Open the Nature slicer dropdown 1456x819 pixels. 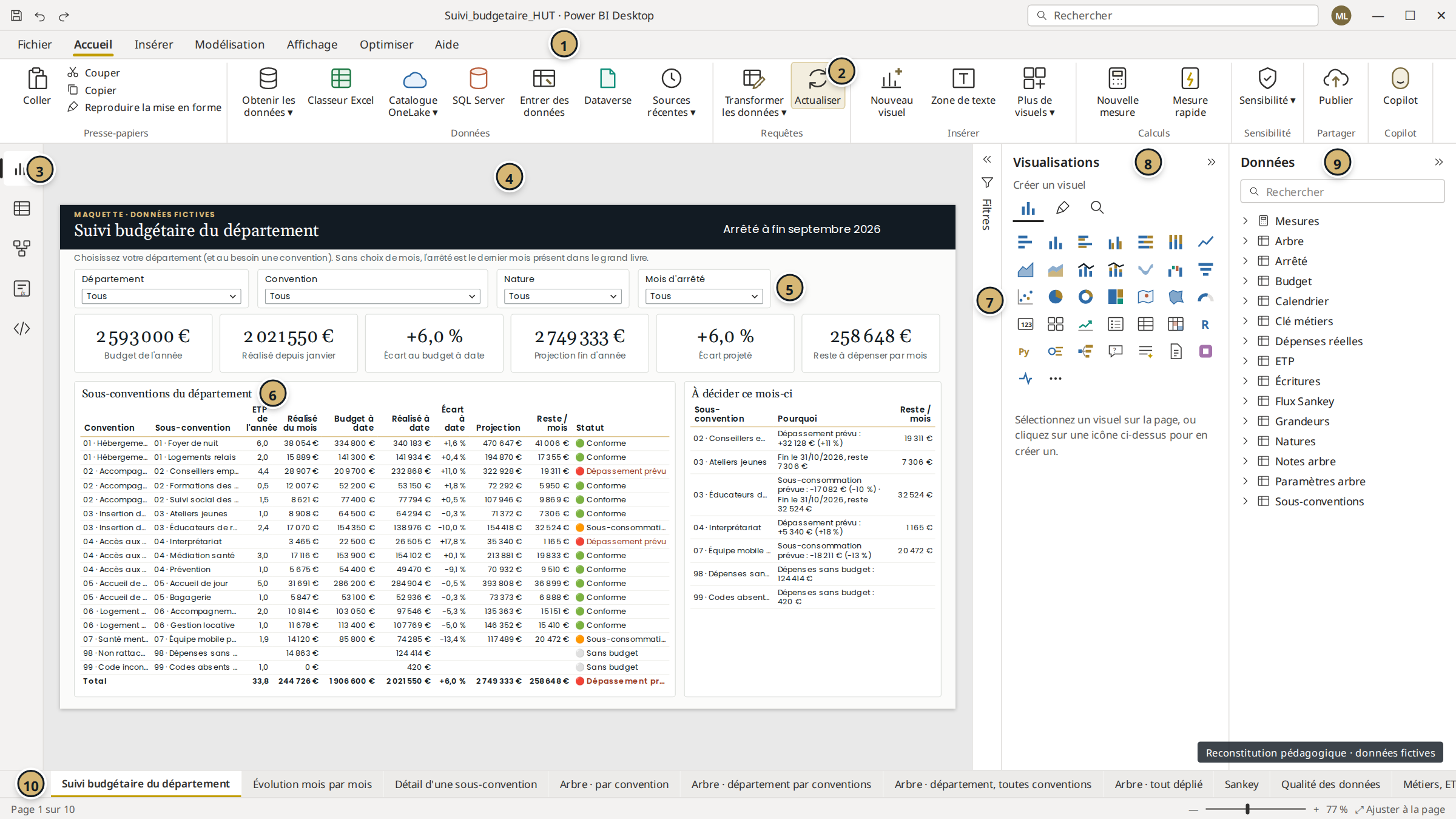point(562,296)
